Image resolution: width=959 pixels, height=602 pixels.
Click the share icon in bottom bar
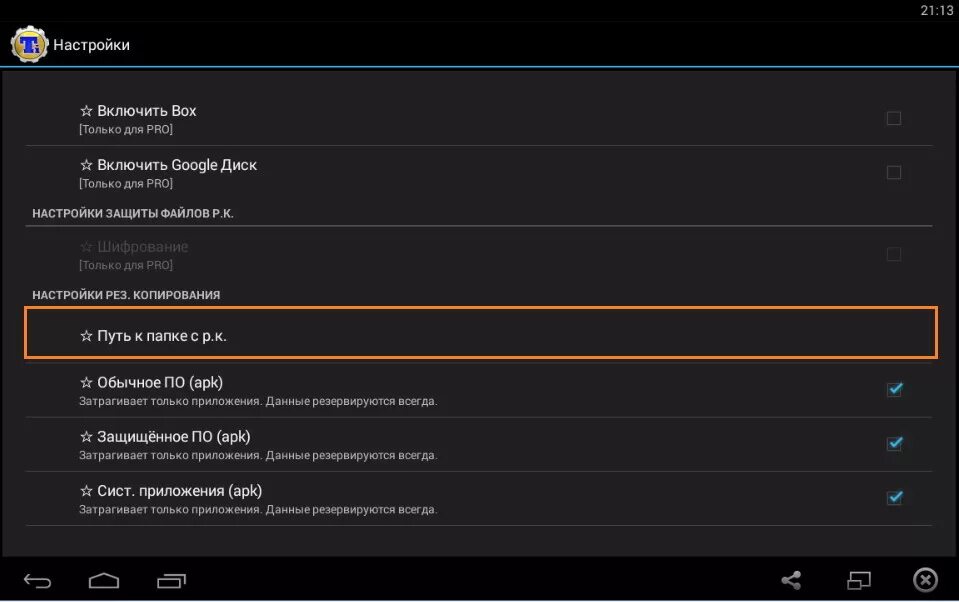pyautogui.click(x=791, y=580)
